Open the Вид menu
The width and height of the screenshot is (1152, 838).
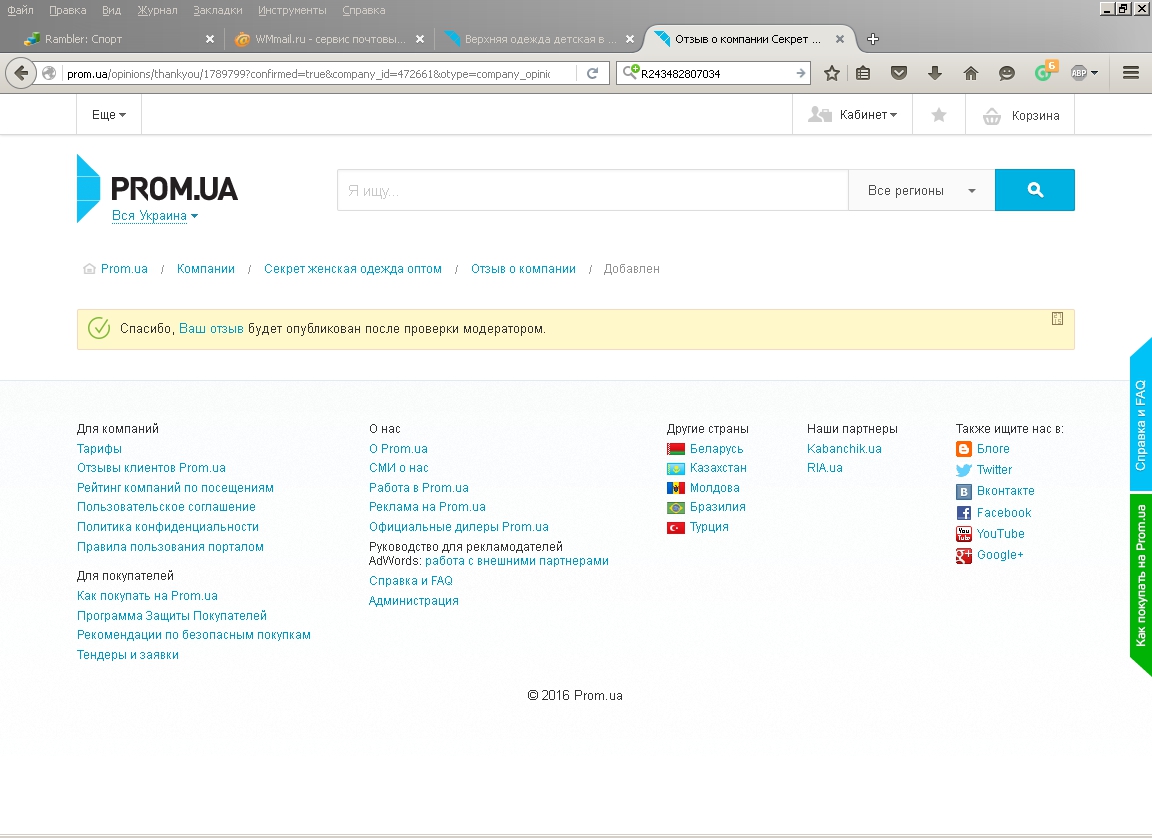(112, 10)
